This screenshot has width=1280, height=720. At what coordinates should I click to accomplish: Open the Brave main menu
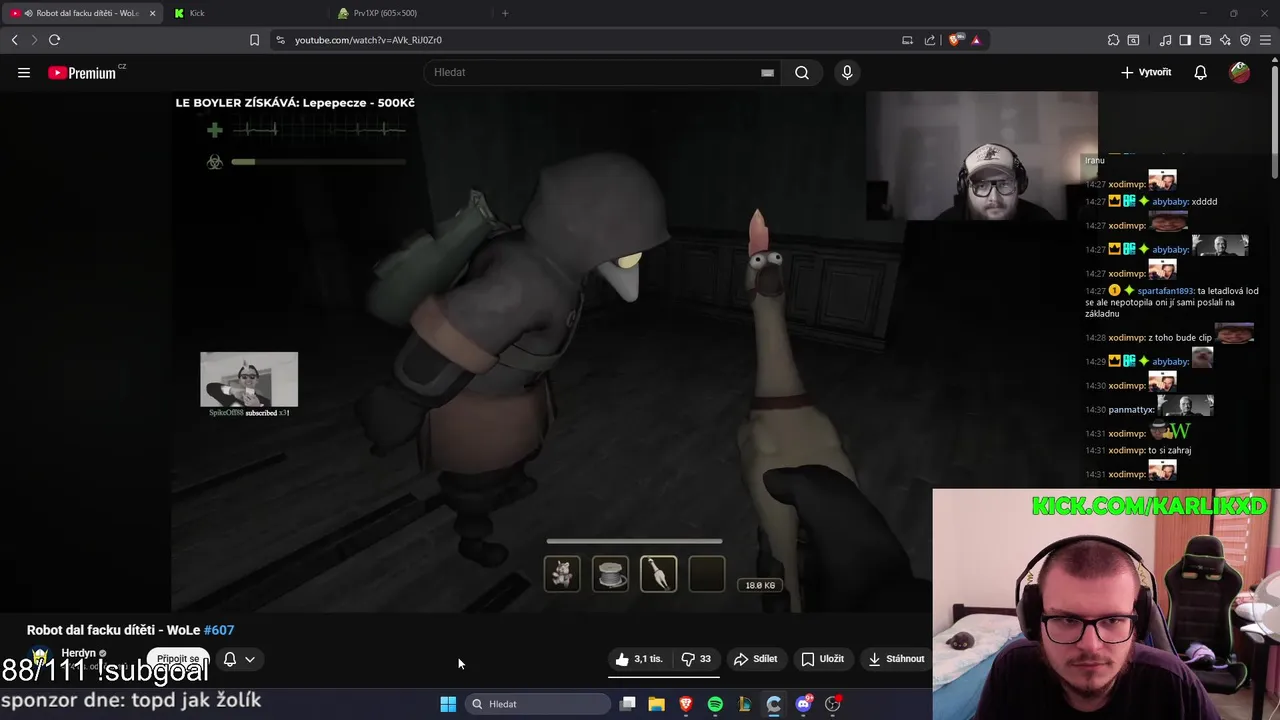(1265, 40)
